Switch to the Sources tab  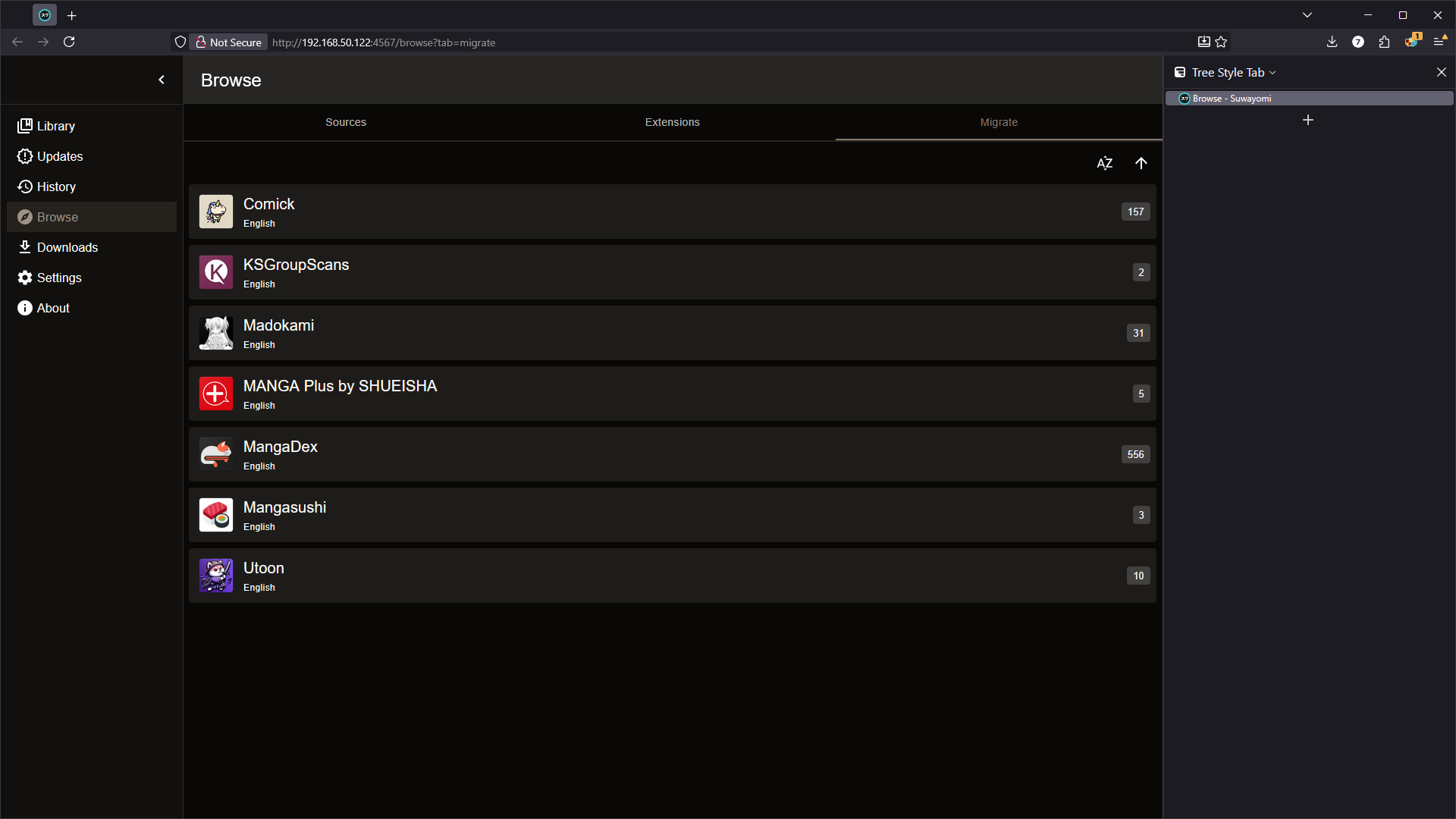click(346, 122)
